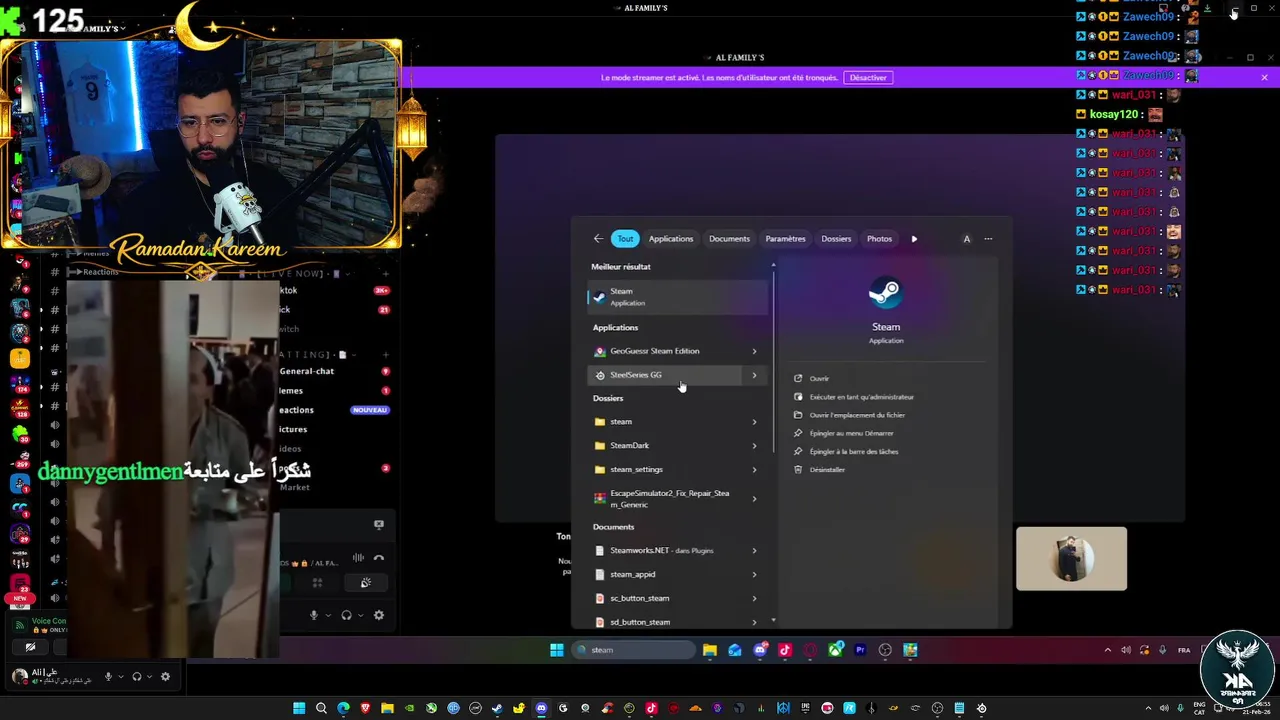Switch to the Applications filter tab
Image resolution: width=1280 pixels, height=720 pixels.
tap(671, 239)
